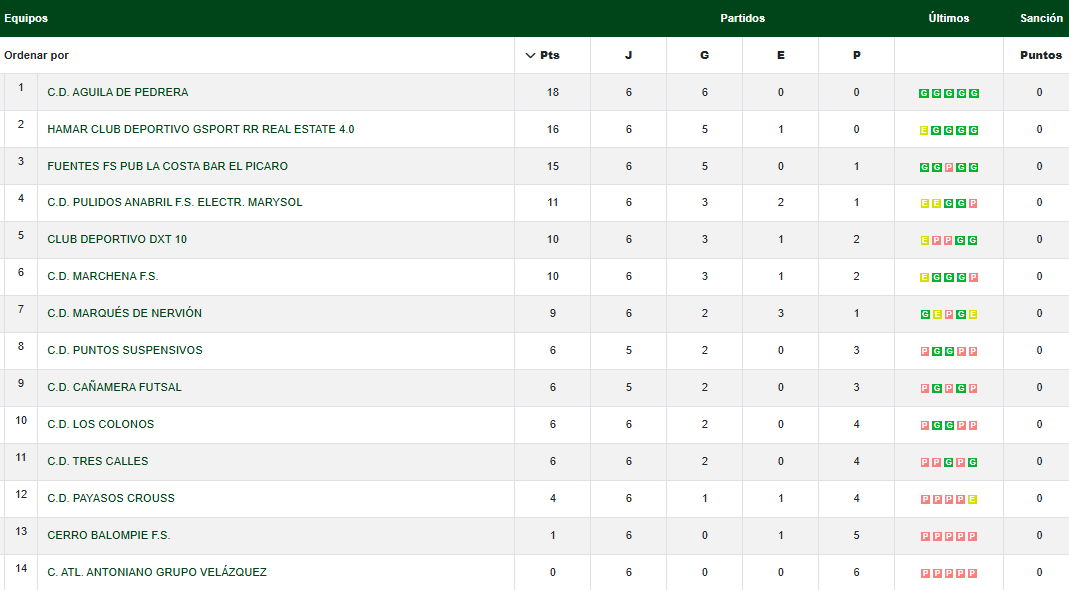Sort the table by E column header
The image size is (1069, 590).
[x=780, y=56]
